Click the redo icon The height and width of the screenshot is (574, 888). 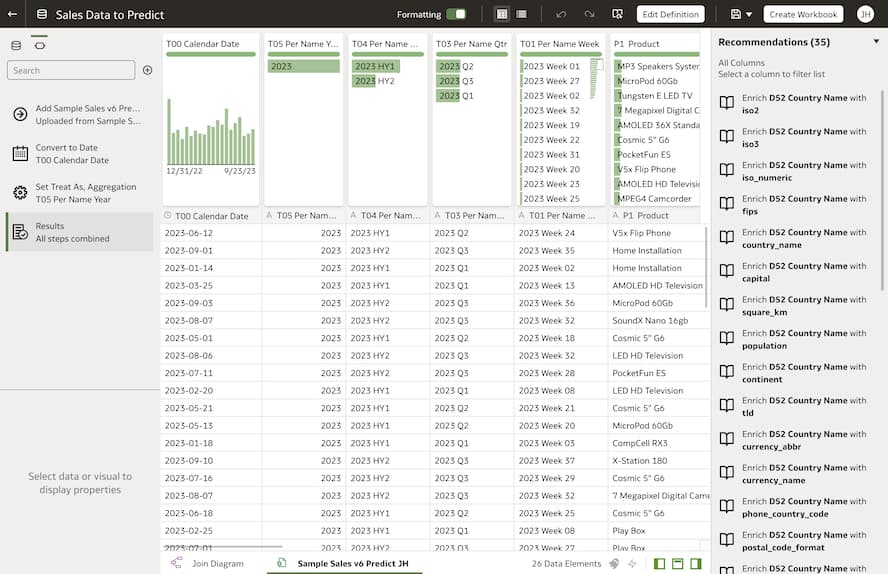click(x=589, y=14)
